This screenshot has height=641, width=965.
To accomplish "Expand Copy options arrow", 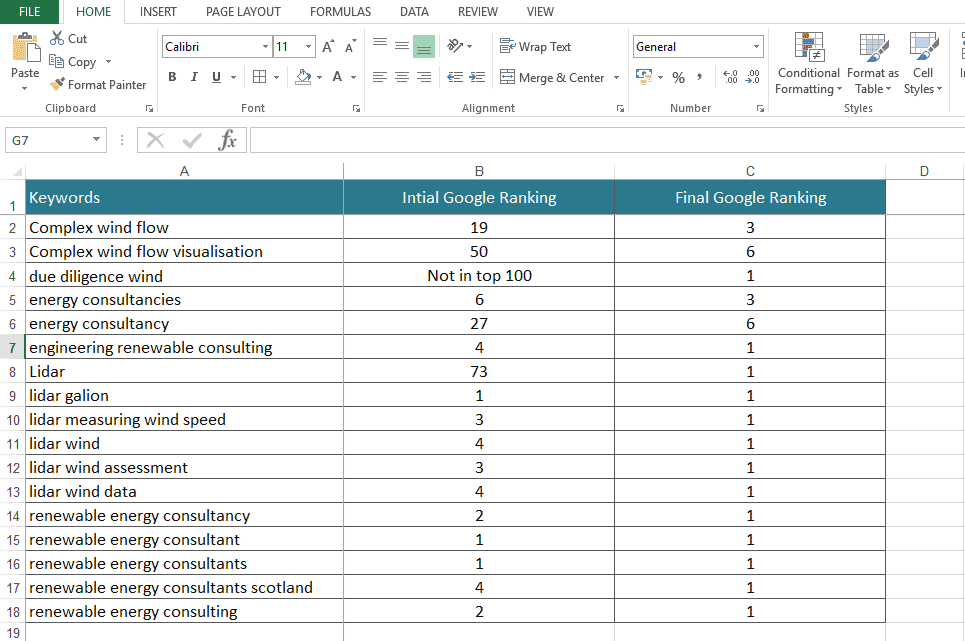I will click(x=108, y=62).
